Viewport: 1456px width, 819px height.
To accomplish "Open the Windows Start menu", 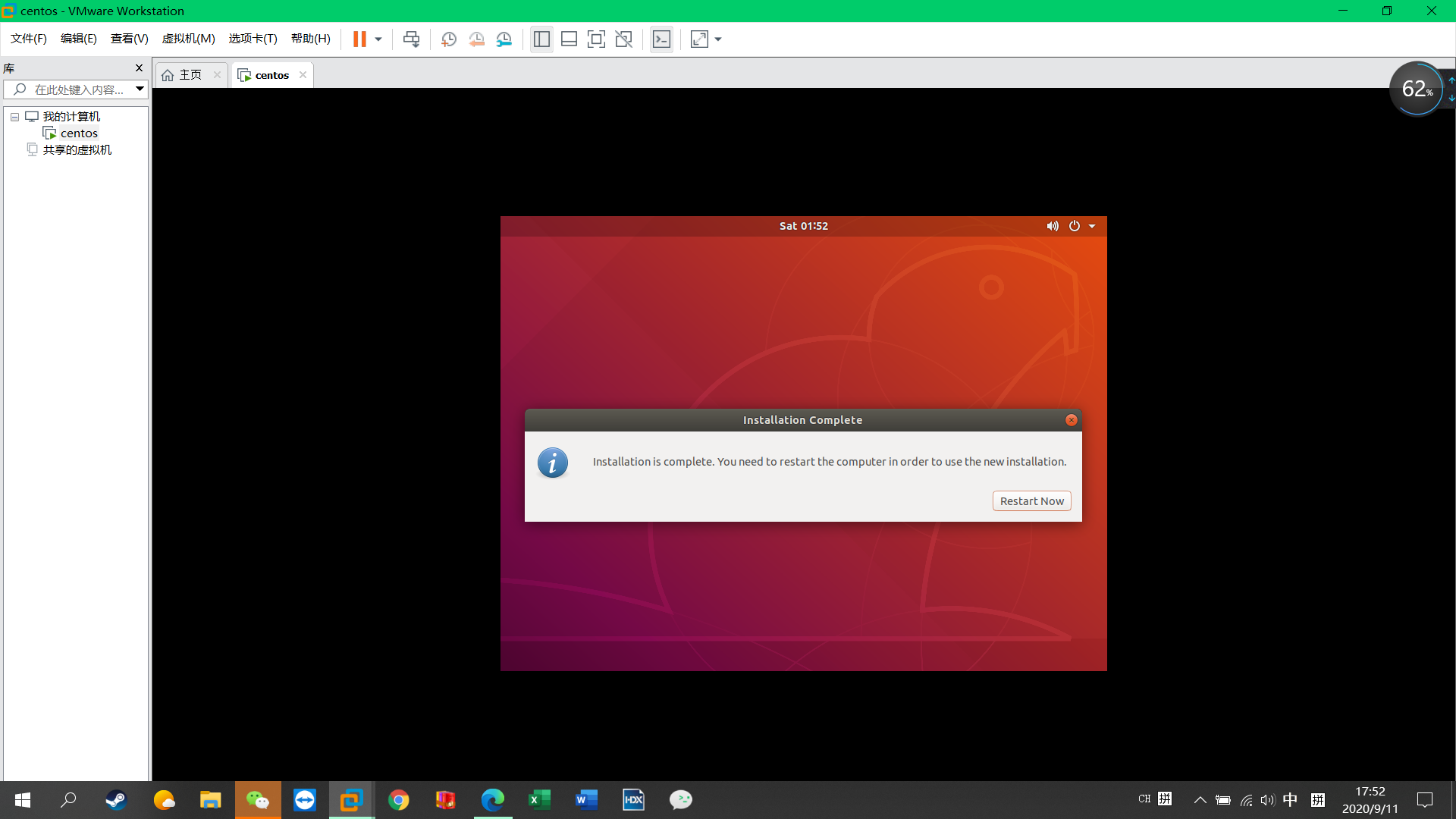I will click(x=23, y=800).
